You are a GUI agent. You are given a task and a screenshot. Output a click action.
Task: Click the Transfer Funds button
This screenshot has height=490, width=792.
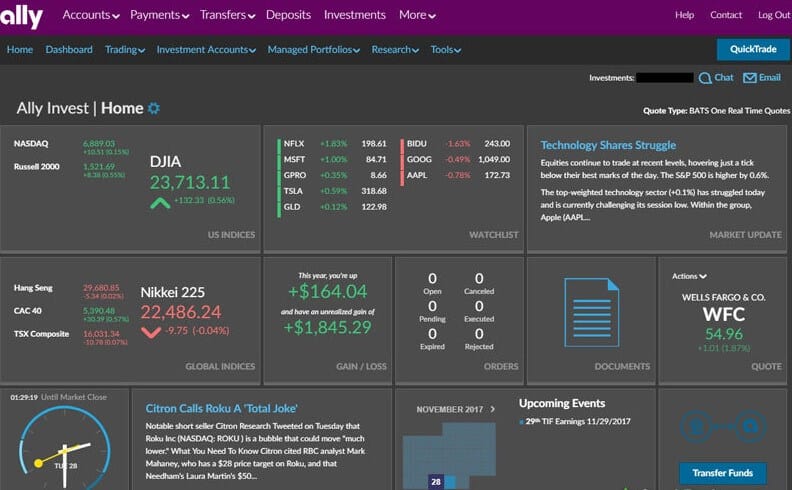(722, 473)
